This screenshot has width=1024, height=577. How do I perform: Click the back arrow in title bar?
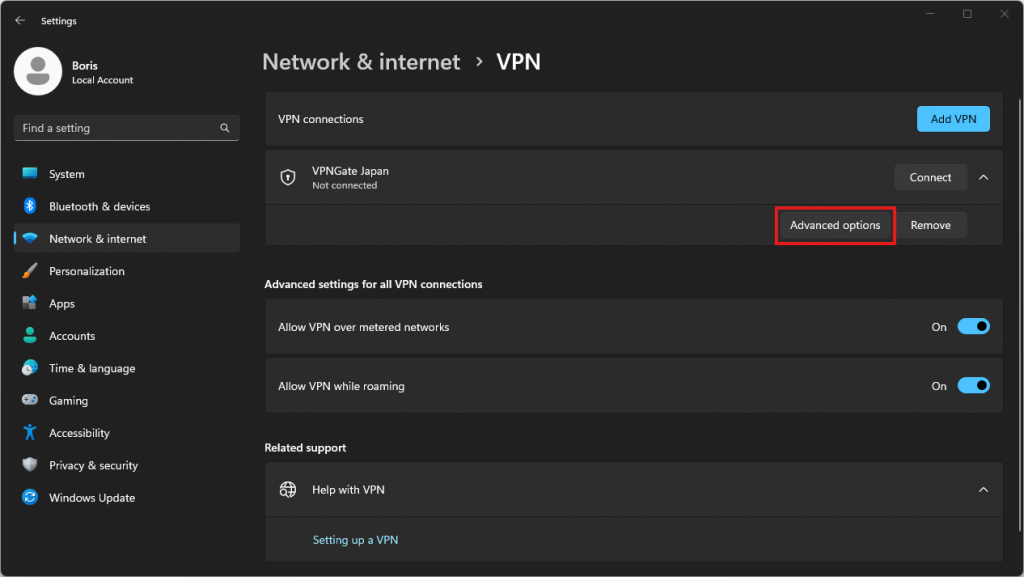20,20
